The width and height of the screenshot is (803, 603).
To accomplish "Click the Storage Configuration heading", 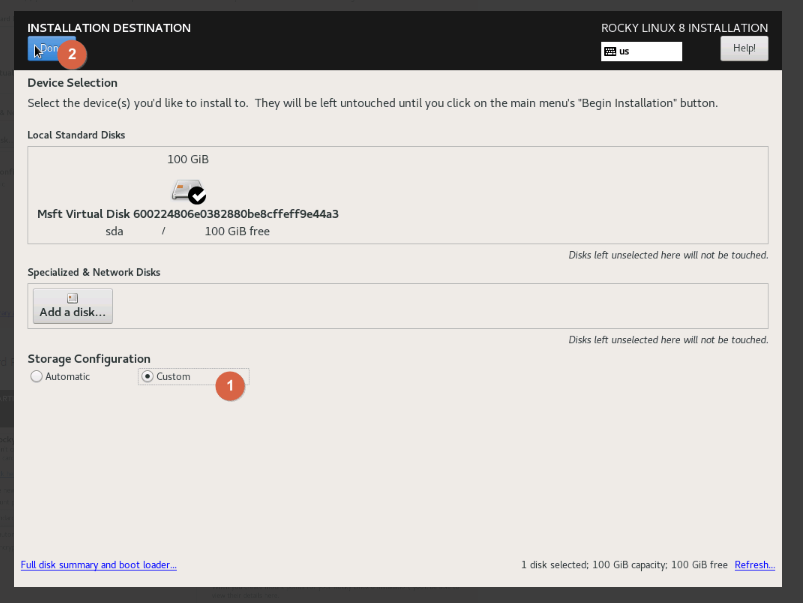I will [89, 359].
